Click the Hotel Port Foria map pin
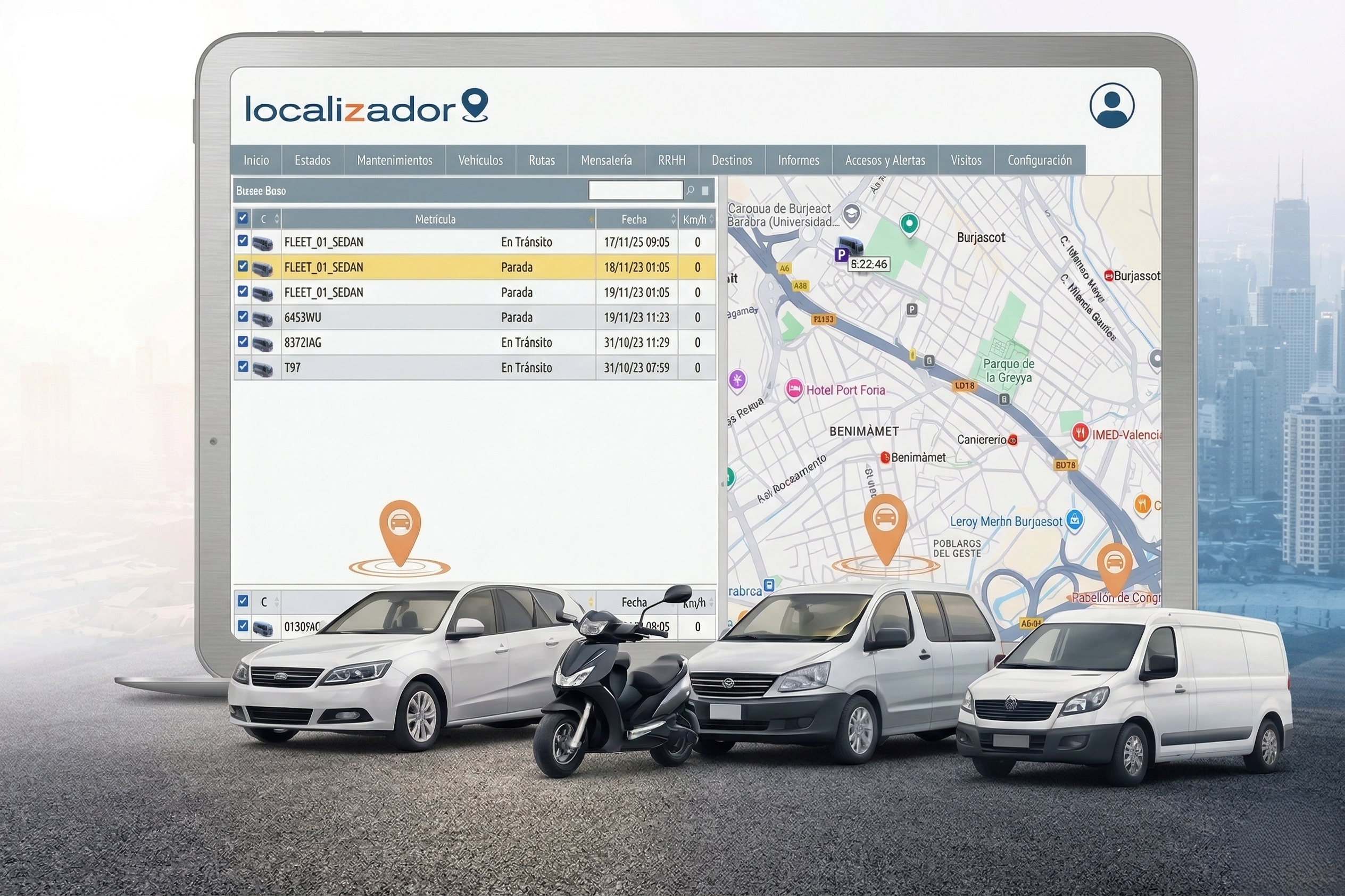The image size is (1345, 896). [794, 389]
